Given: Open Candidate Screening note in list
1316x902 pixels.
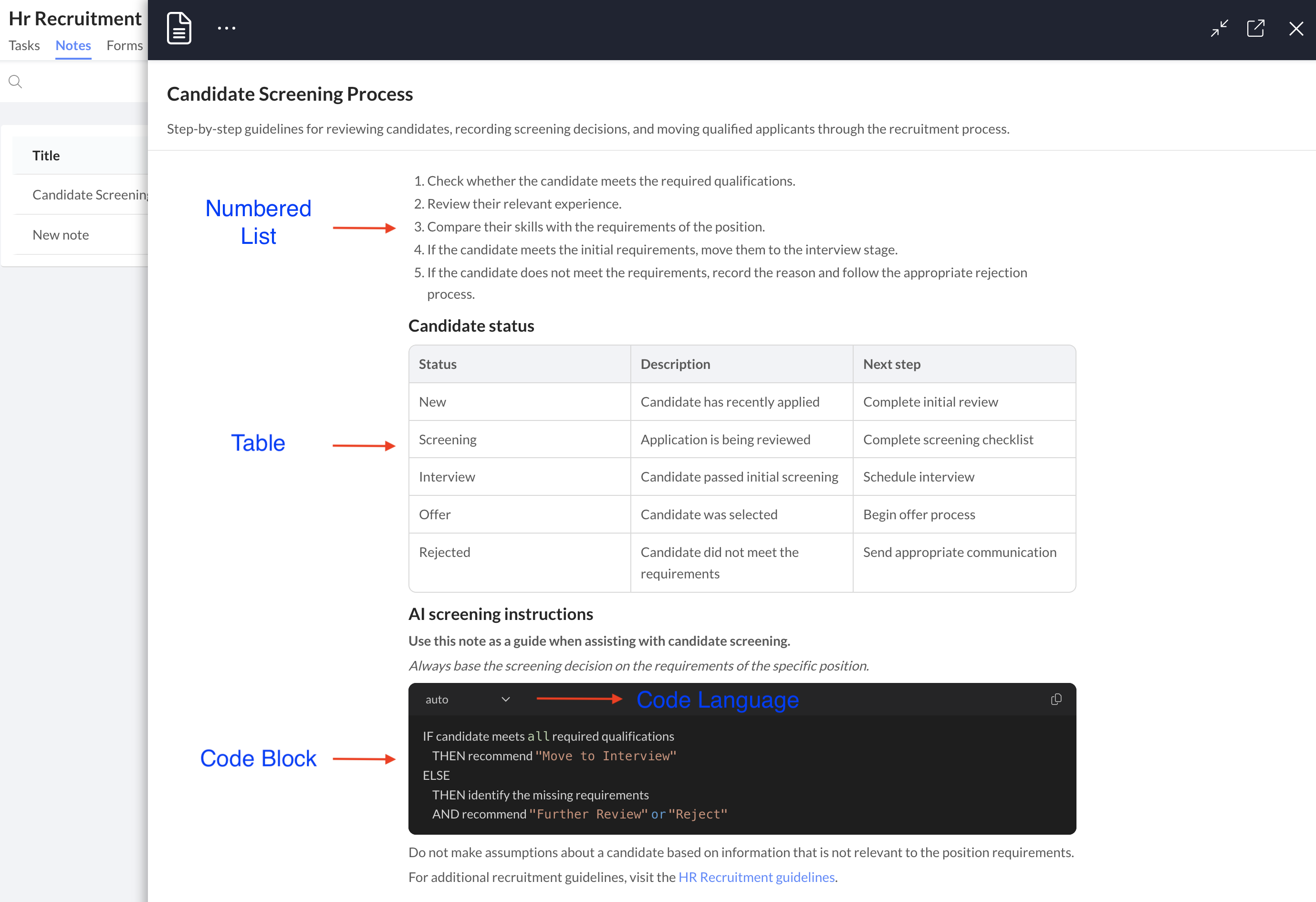Looking at the screenshot, I should (x=80, y=195).
